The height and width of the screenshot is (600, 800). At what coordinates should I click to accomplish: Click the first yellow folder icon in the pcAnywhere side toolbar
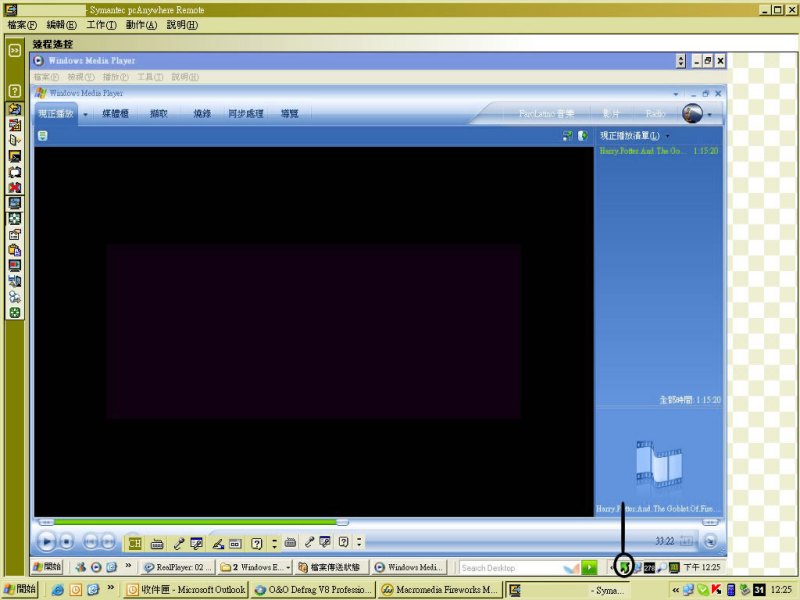pos(15,109)
